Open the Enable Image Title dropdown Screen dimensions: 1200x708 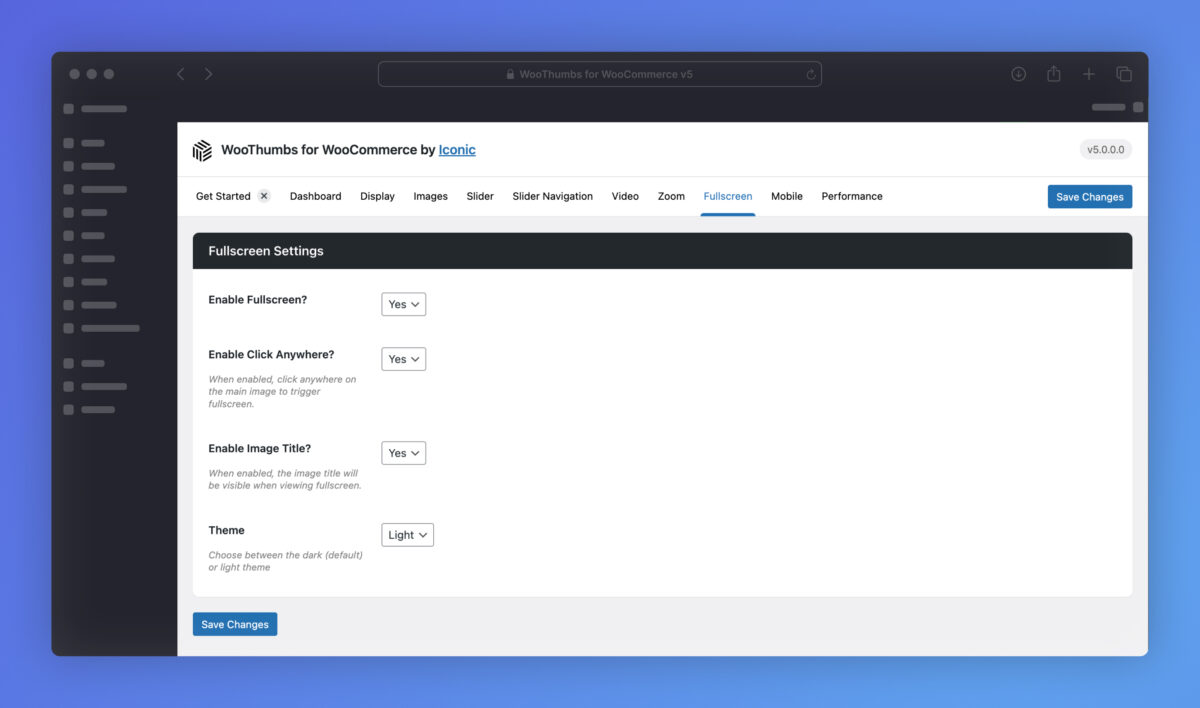coord(403,453)
